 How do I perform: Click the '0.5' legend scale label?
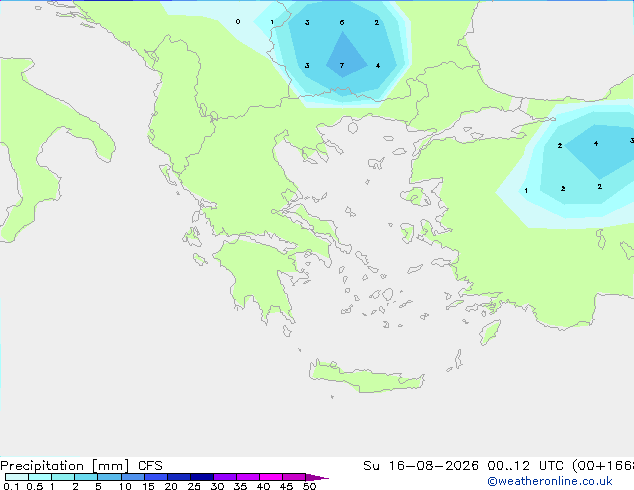point(35,486)
